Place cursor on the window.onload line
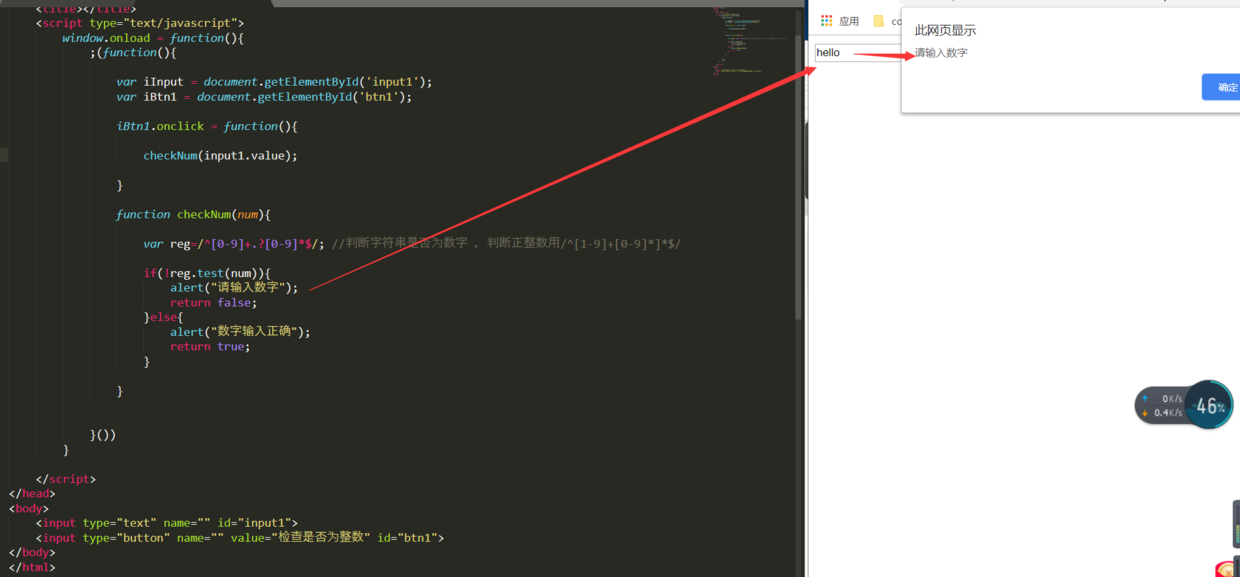 tap(153, 38)
